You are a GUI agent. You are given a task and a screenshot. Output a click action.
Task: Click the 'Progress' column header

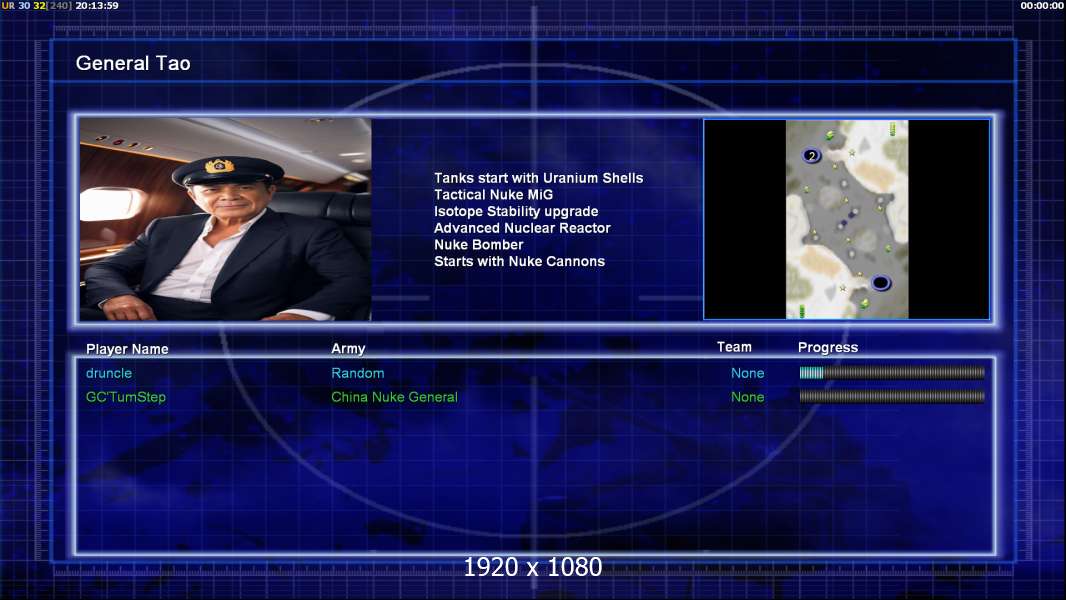(827, 347)
